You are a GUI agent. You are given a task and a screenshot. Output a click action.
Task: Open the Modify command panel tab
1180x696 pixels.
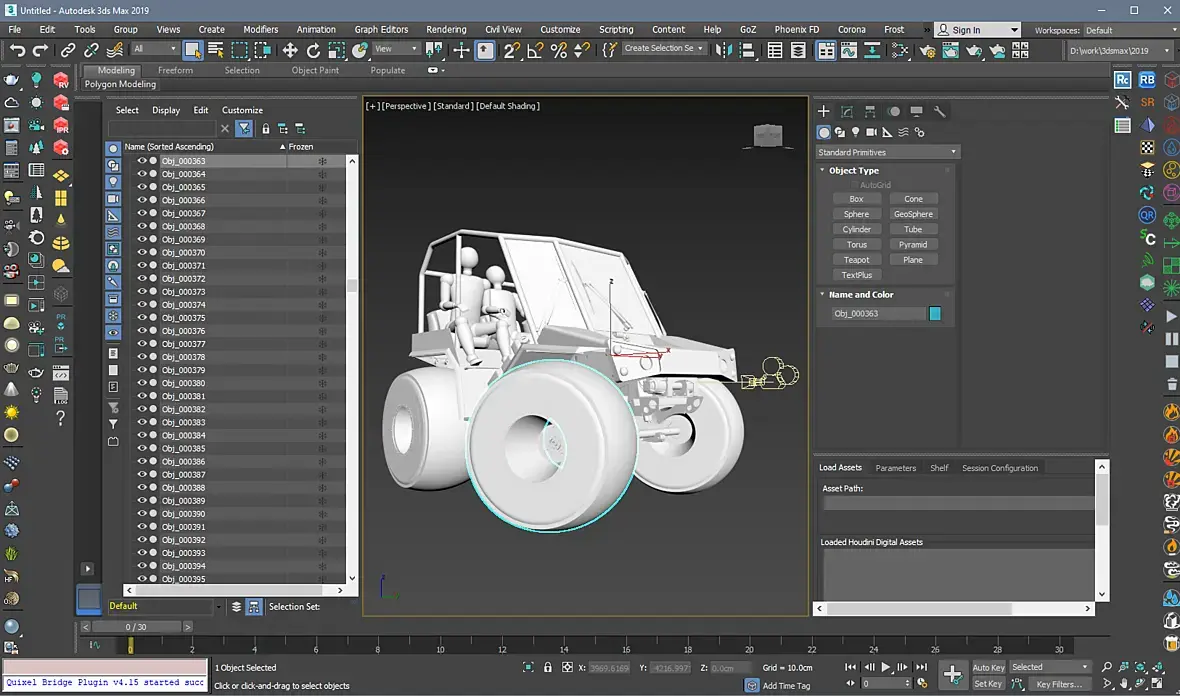click(x=847, y=112)
